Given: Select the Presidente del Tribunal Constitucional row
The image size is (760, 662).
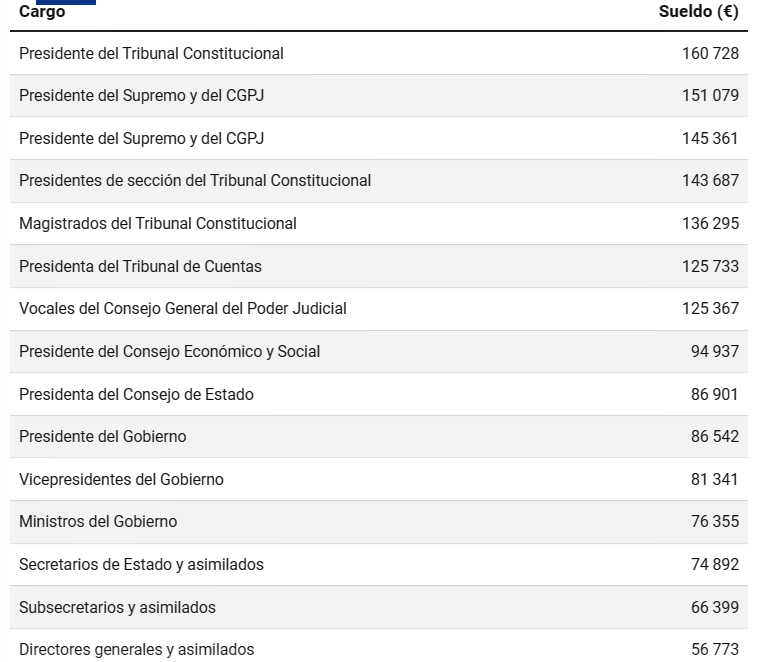Looking at the screenshot, I should (x=379, y=53).
